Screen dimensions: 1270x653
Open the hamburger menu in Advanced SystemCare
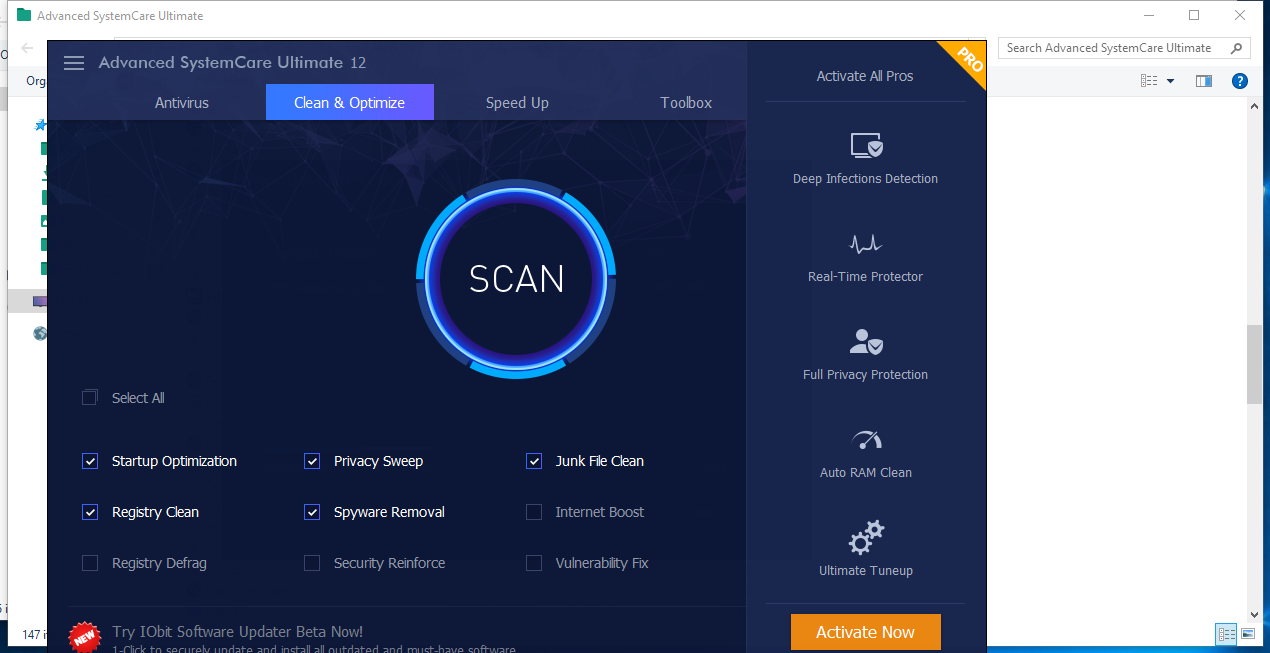[74, 63]
